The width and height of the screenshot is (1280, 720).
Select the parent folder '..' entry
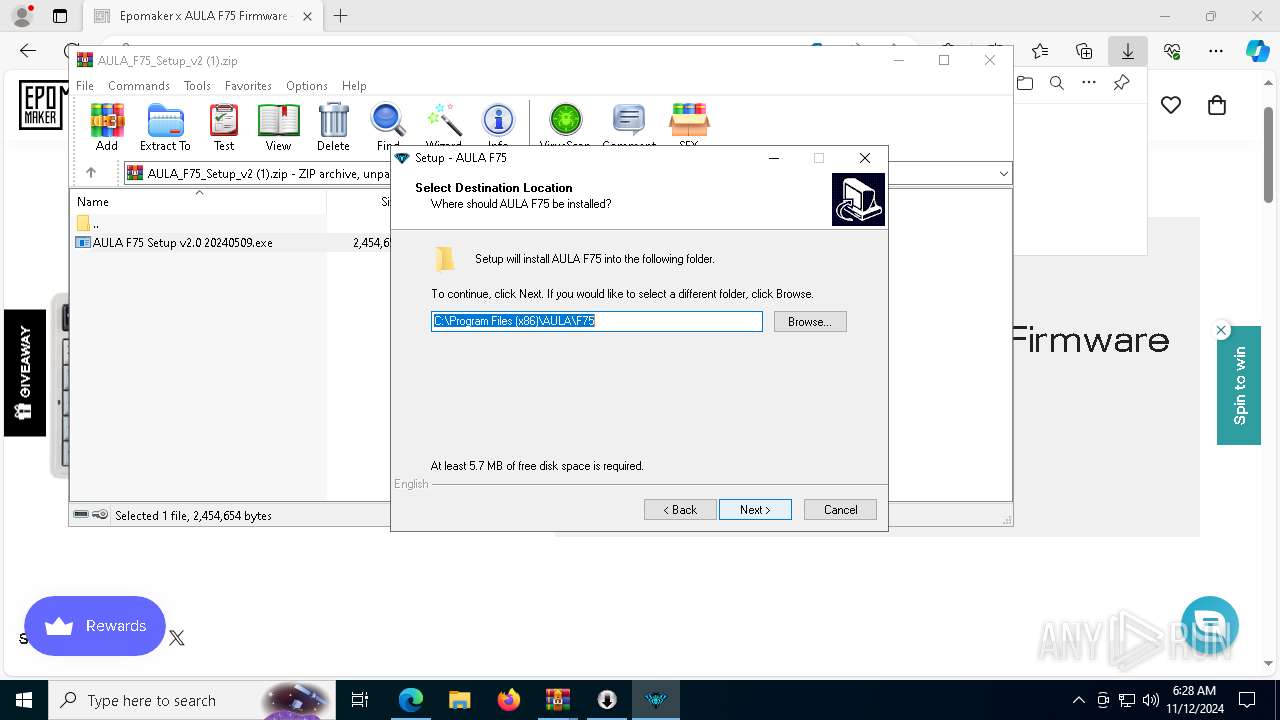88,223
